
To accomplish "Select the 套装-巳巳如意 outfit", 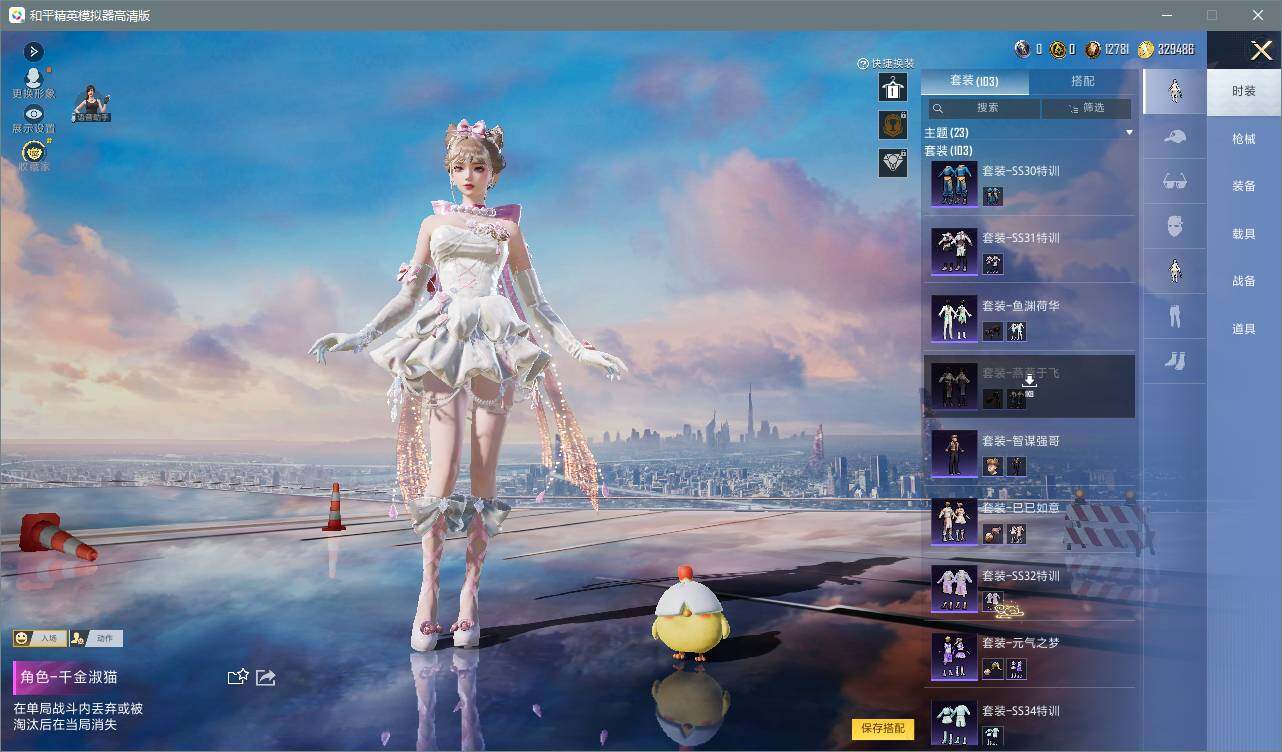I will click(x=1029, y=520).
